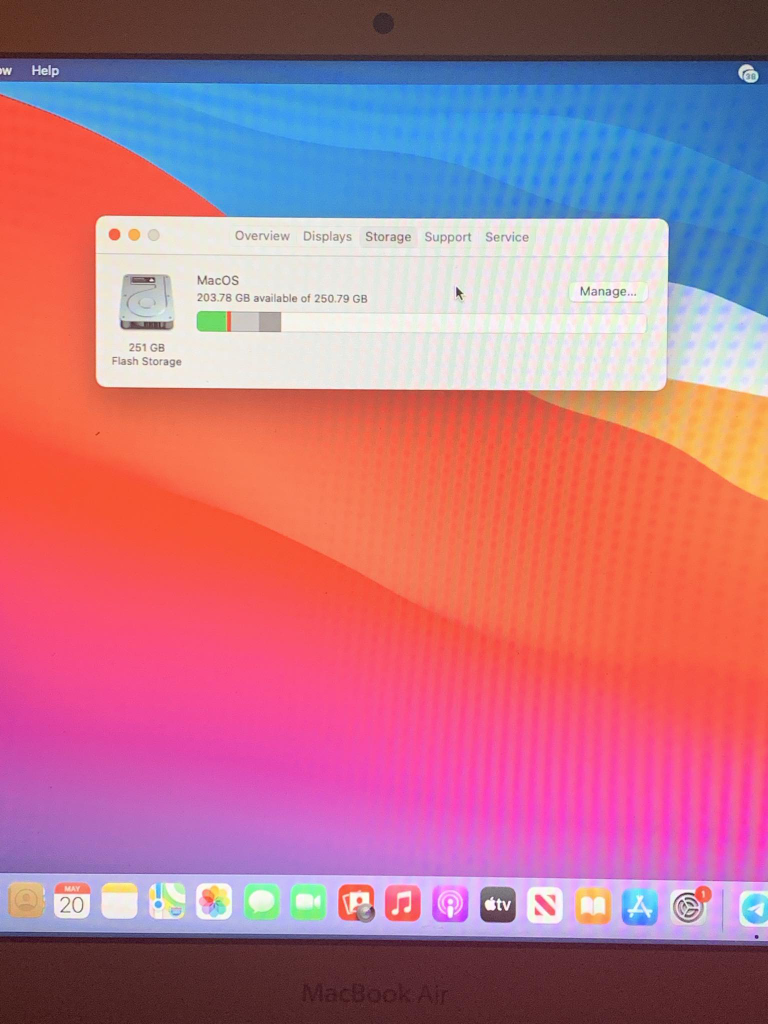The image size is (768, 1024).
Task: Switch to the Overview tab
Action: pos(262,237)
